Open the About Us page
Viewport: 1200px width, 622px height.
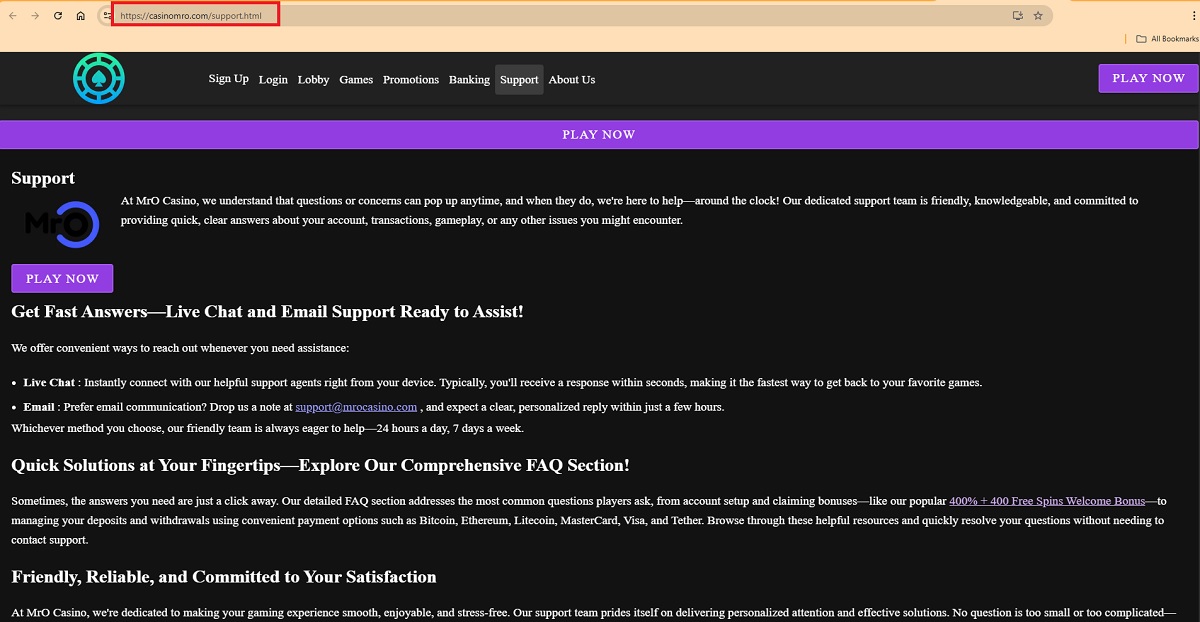pyautogui.click(x=572, y=80)
